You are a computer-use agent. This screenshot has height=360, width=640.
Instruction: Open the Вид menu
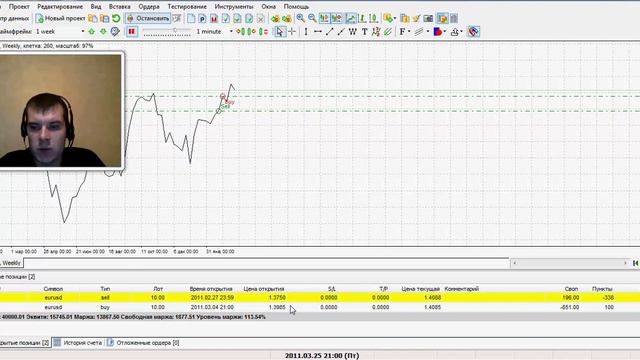click(x=96, y=7)
